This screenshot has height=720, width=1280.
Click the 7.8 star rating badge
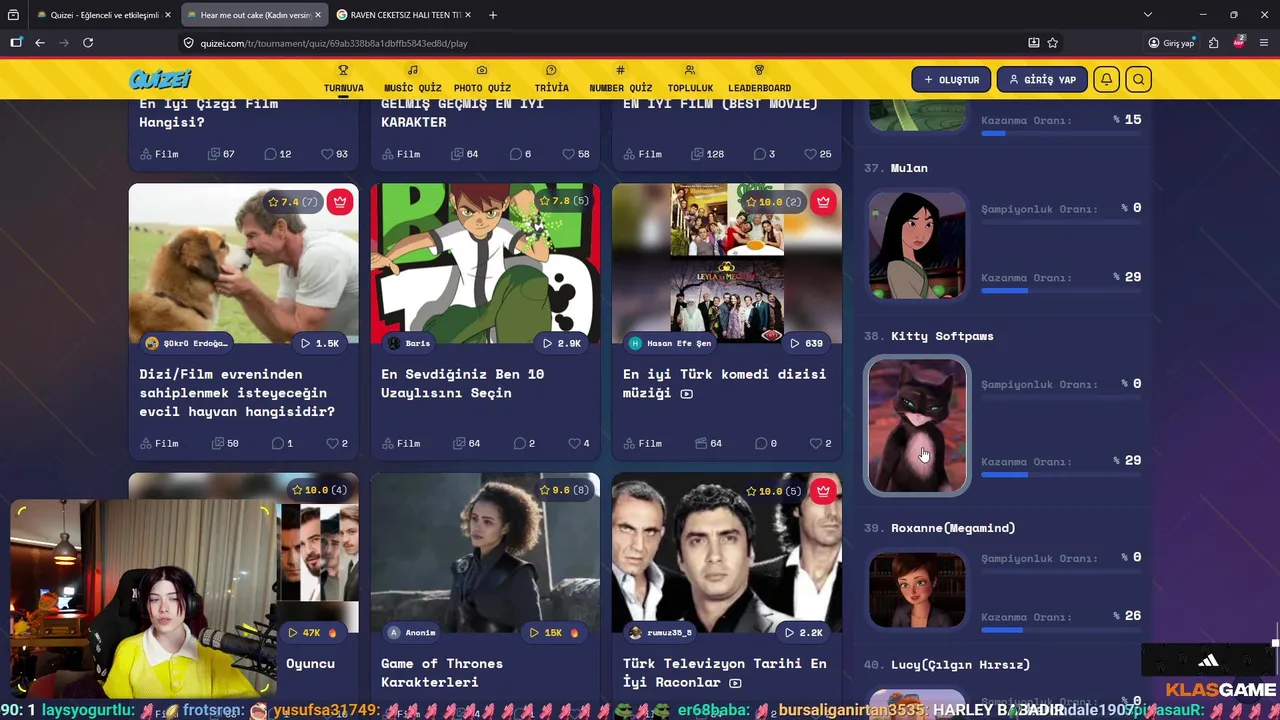[563, 202]
